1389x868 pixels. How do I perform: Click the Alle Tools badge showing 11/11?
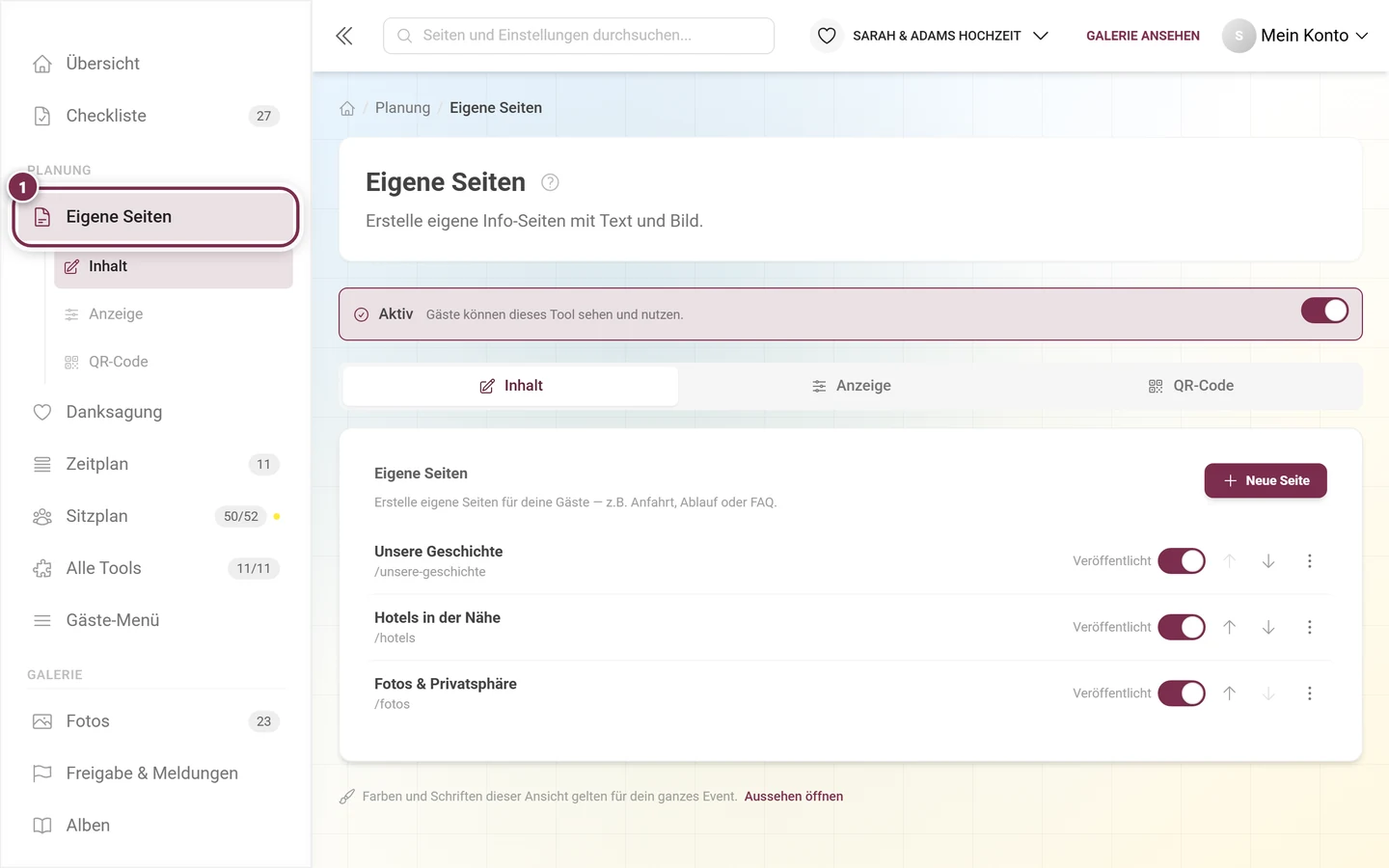pos(253,569)
